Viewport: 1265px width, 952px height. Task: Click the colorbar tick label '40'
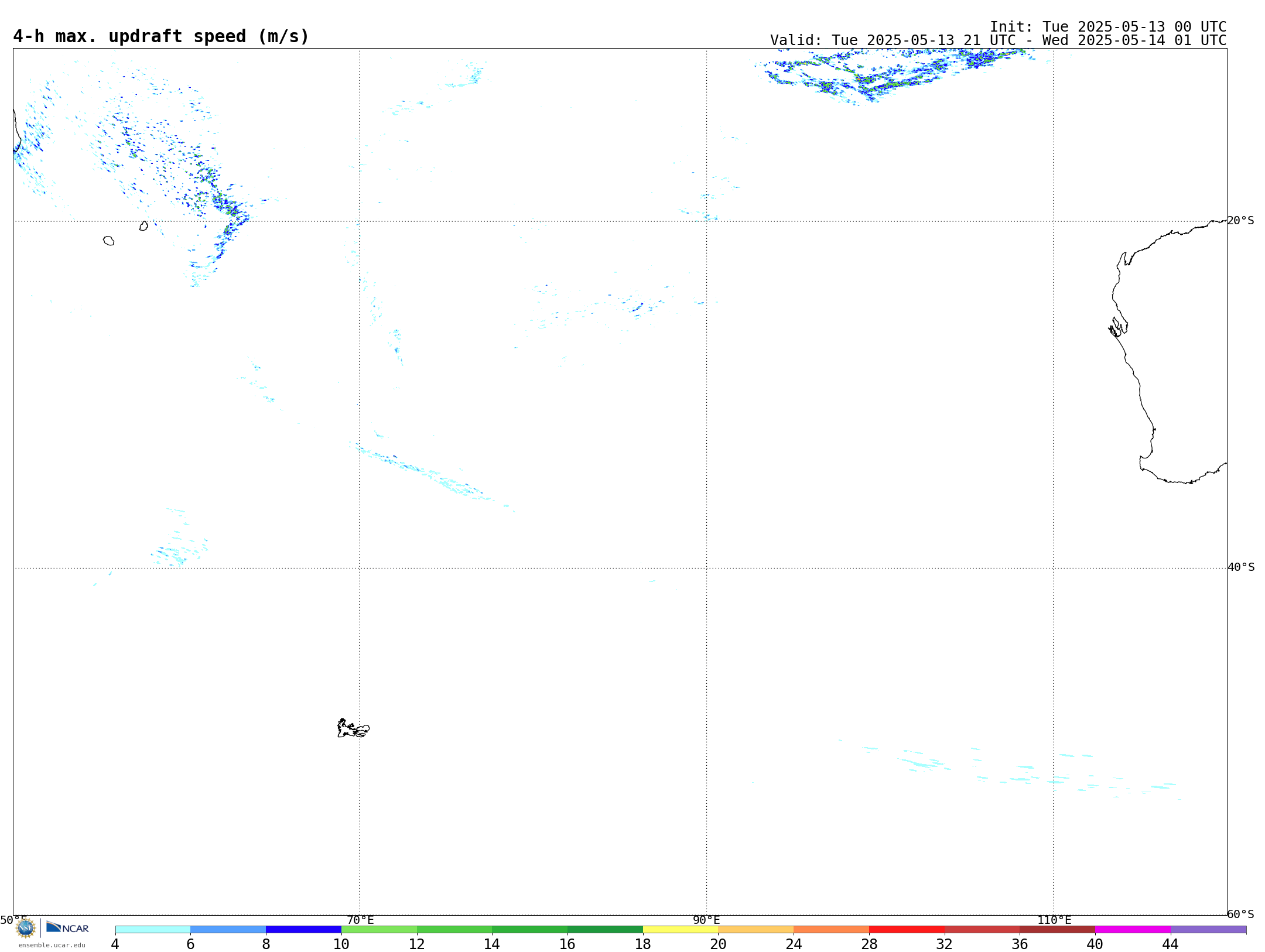[1095, 944]
